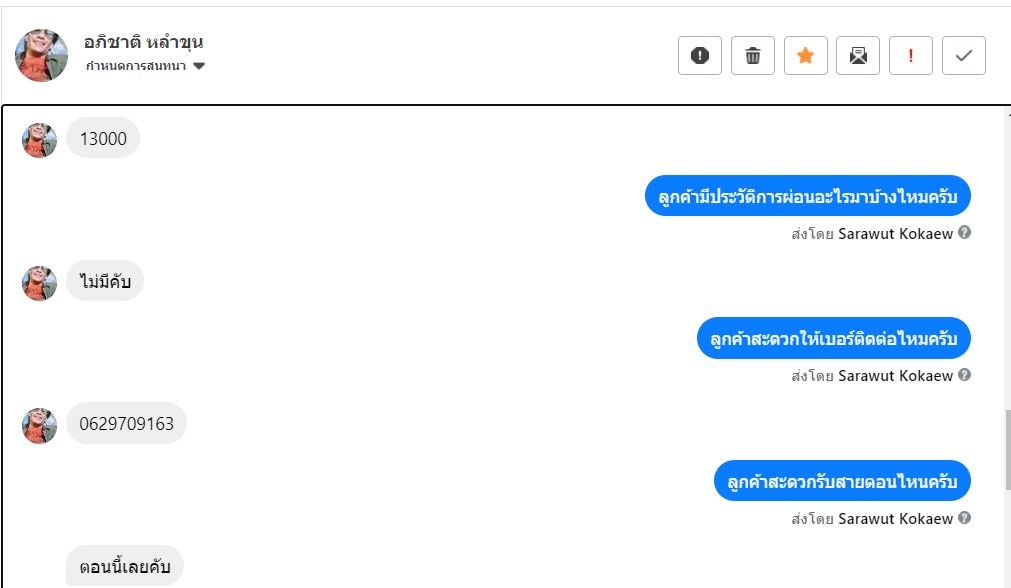
Task: Select the 0629709163 phone number bubble
Action: 127,424
